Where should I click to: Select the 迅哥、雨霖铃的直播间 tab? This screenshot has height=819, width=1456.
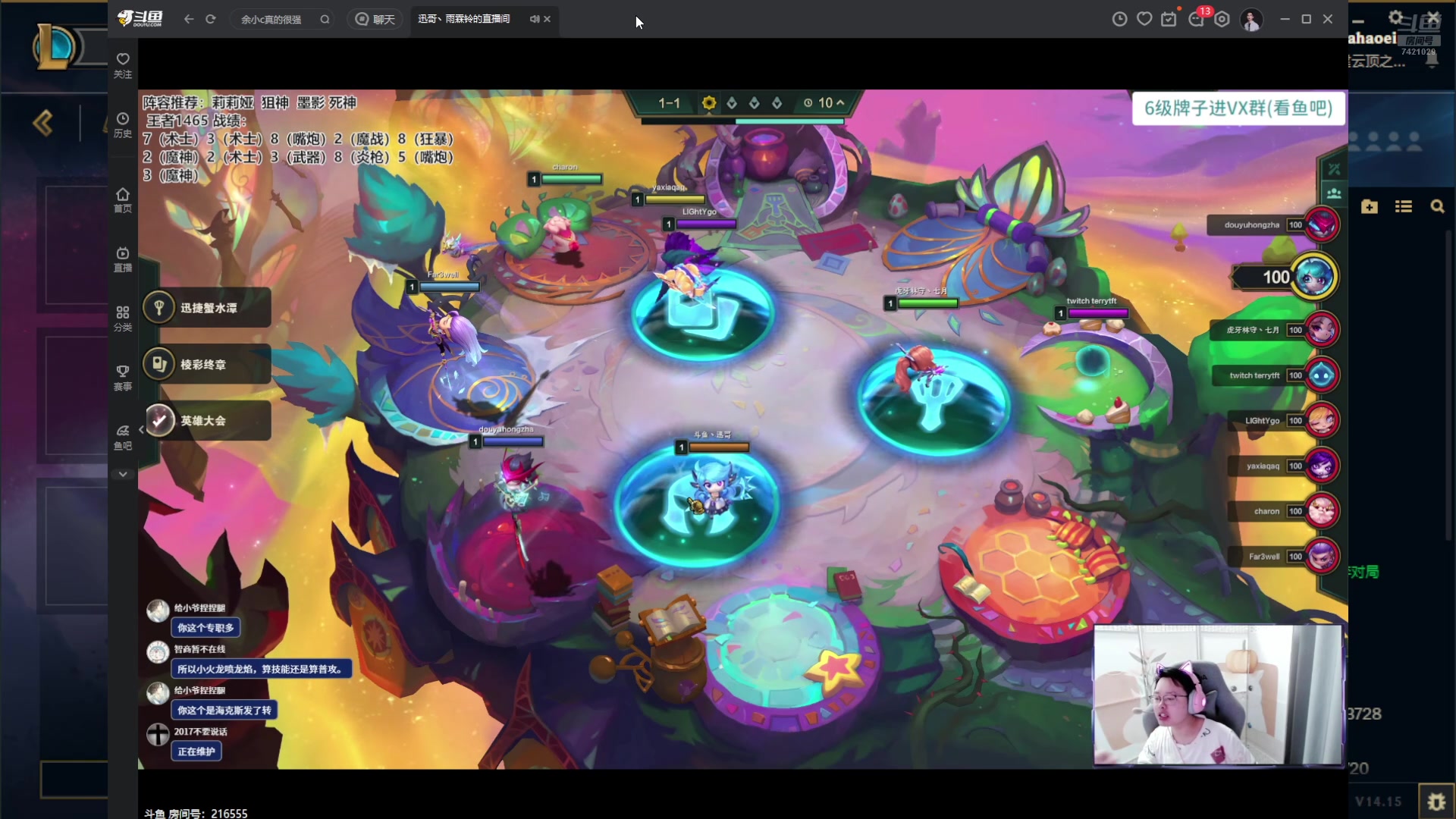click(x=464, y=19)
